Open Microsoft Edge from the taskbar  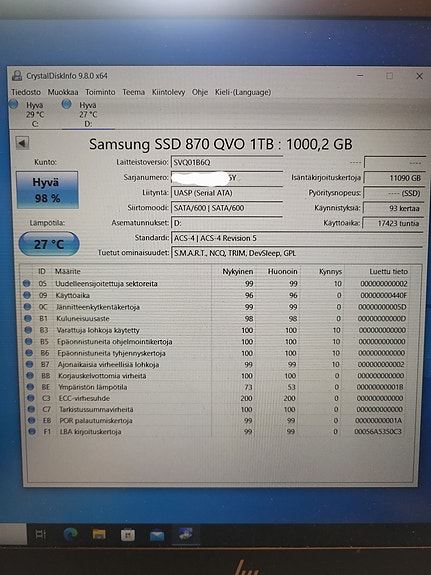pos(70,534)
